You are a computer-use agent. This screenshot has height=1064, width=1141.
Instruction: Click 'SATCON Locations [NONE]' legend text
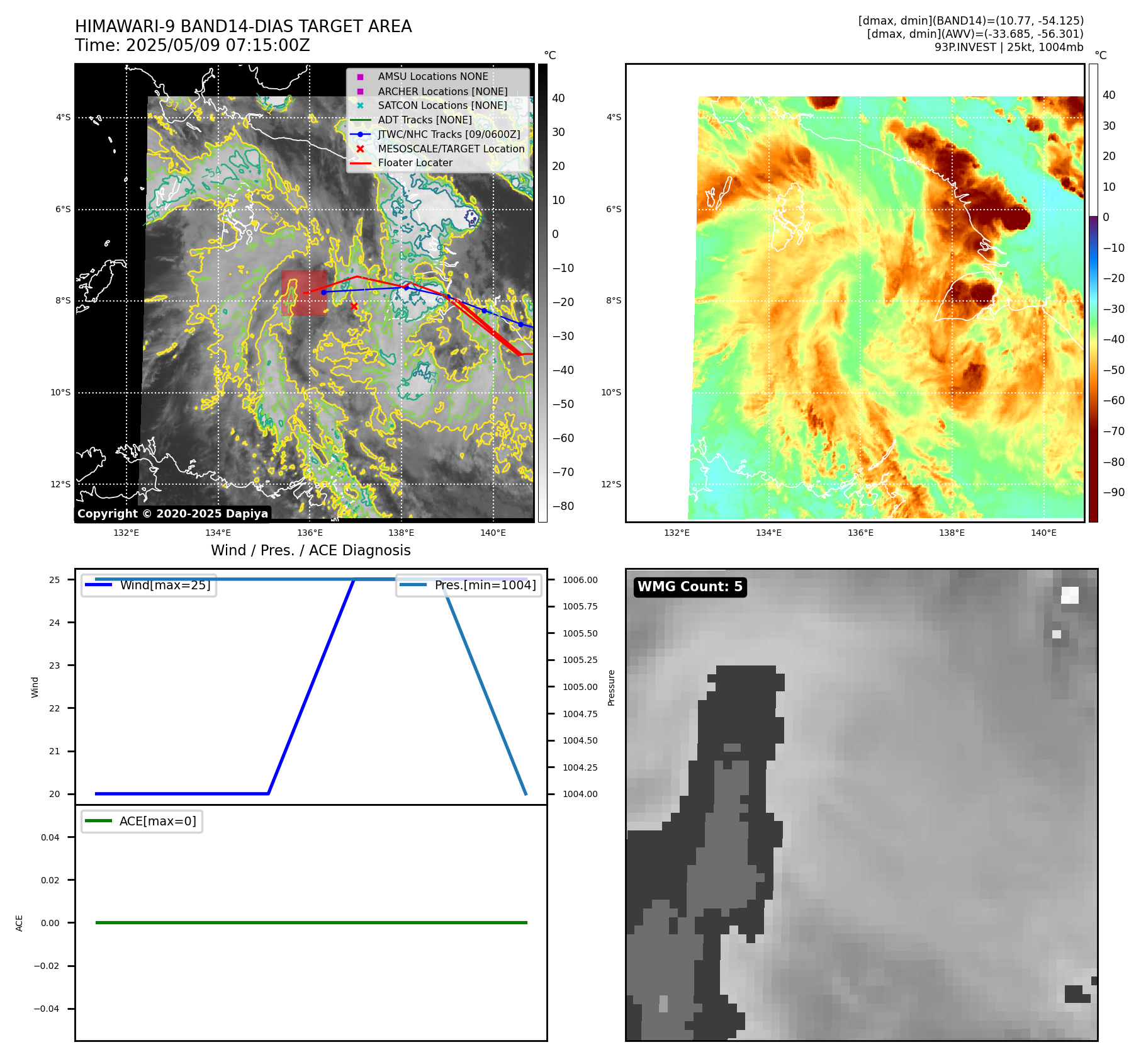(442, 106)
